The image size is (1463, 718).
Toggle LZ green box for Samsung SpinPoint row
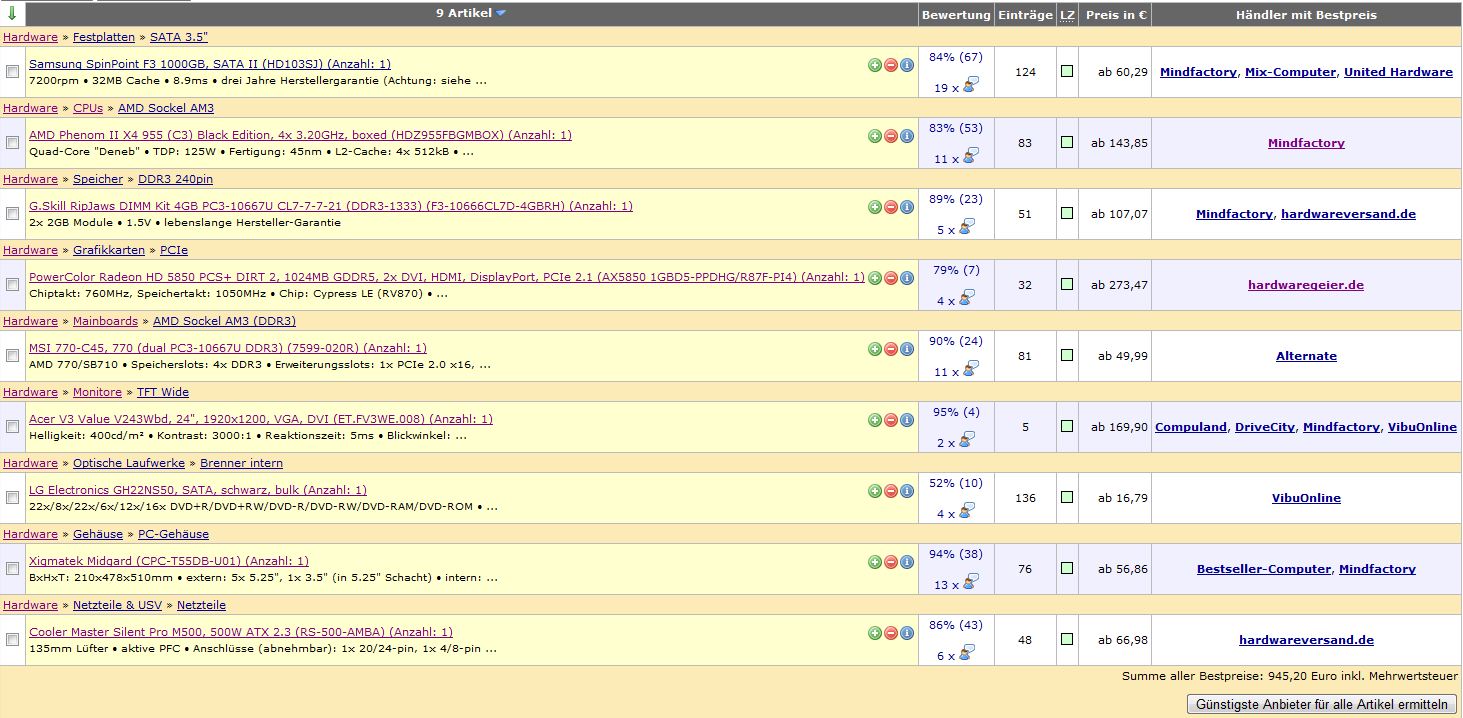pos(1067,72)
